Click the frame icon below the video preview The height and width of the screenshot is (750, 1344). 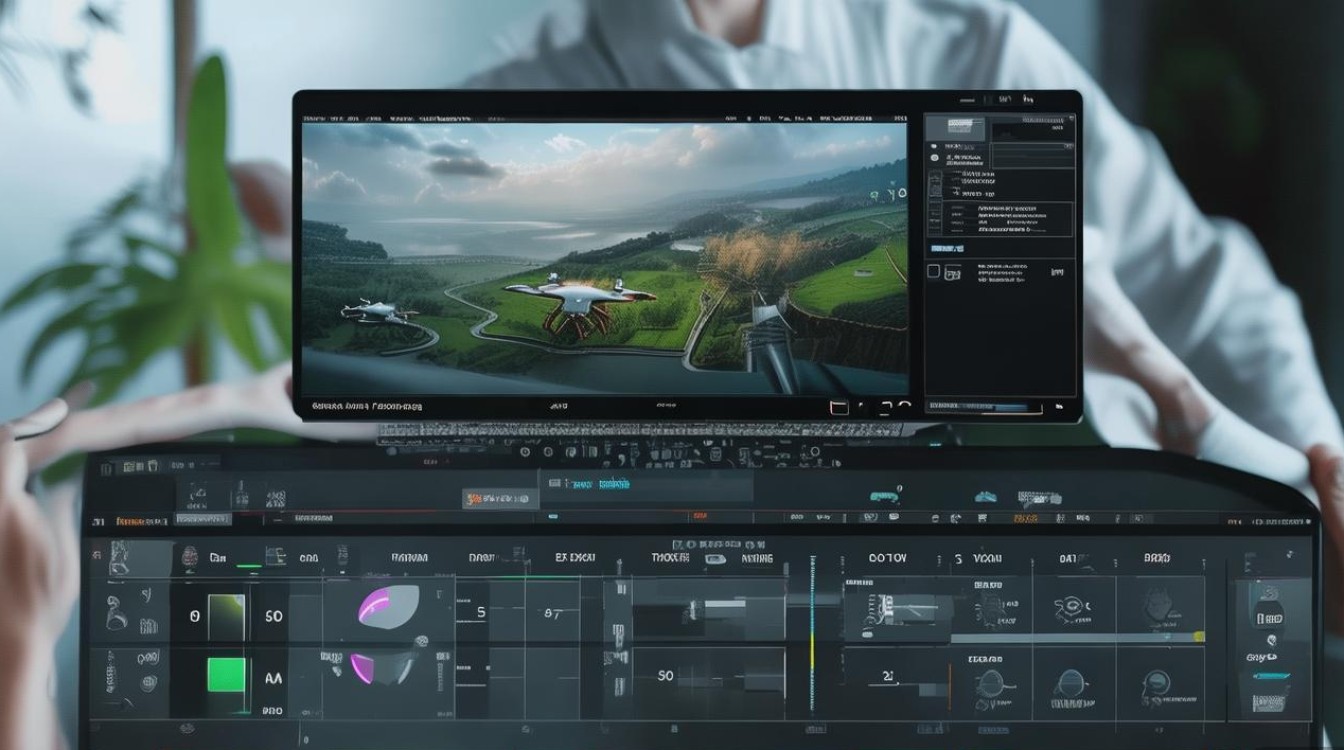click(839, 406)
